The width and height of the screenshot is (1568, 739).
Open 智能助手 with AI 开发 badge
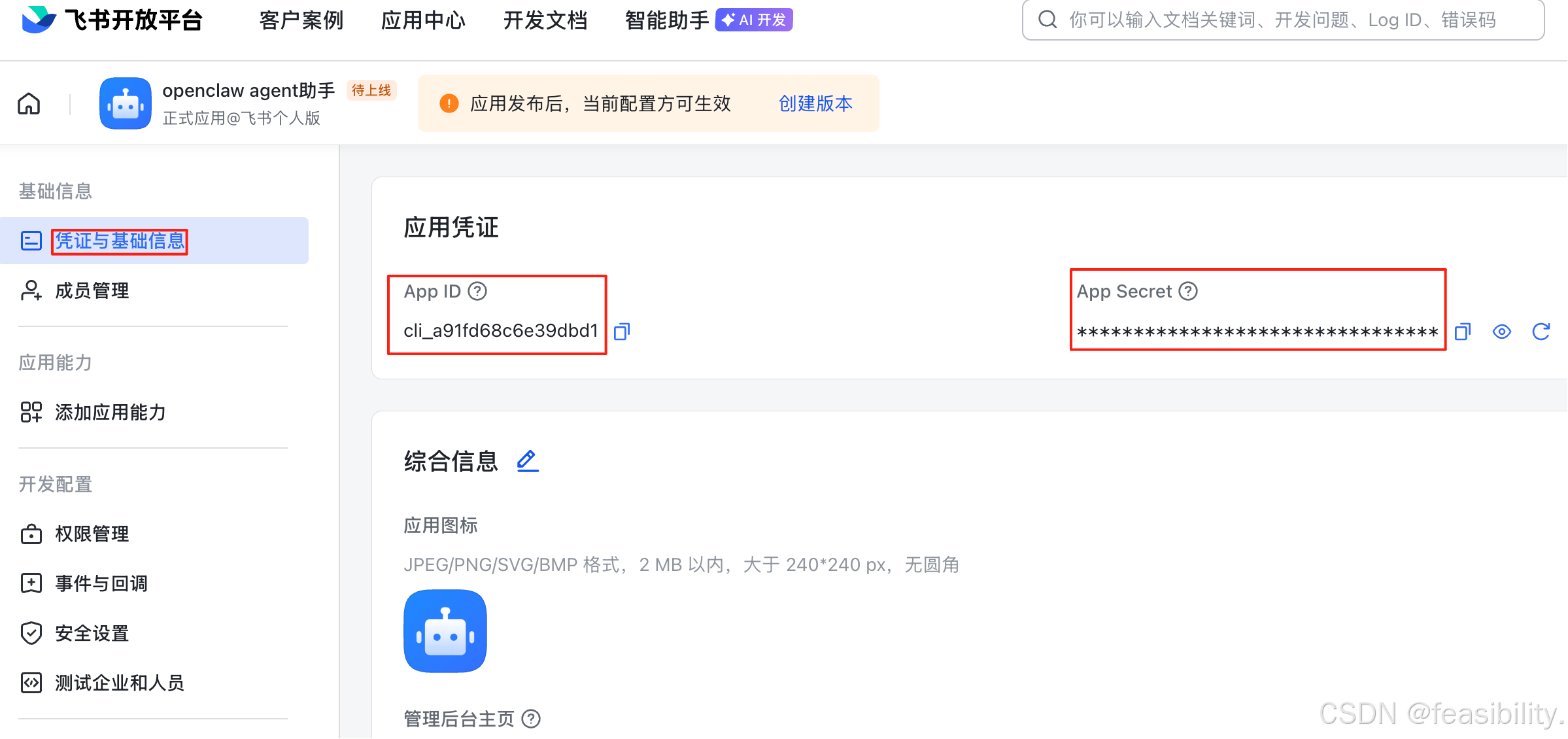click(x=666, y=20)
